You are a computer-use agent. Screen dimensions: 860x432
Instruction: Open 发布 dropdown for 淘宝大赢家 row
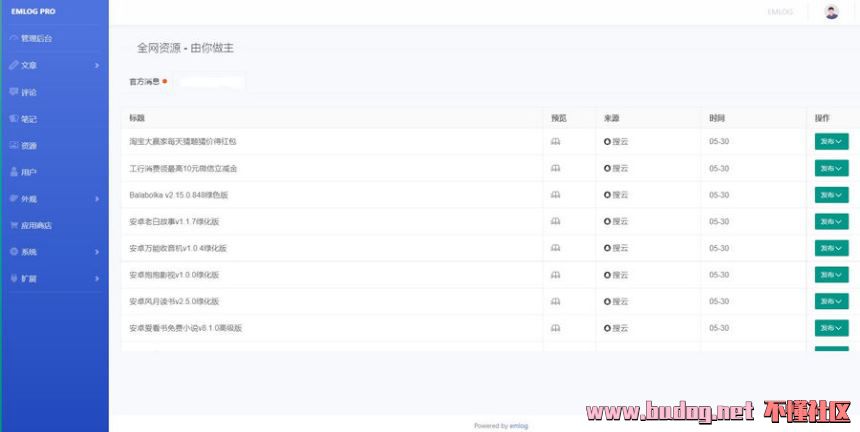pos(831,141)
